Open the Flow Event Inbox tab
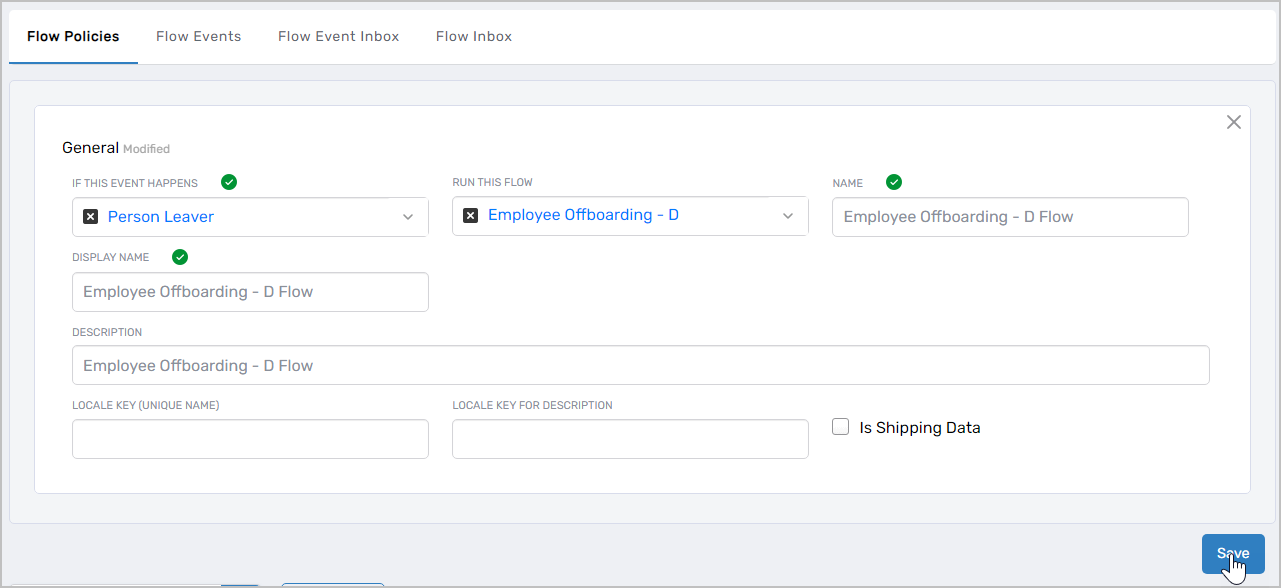The image size is (1281, 588). click(338, 36)
